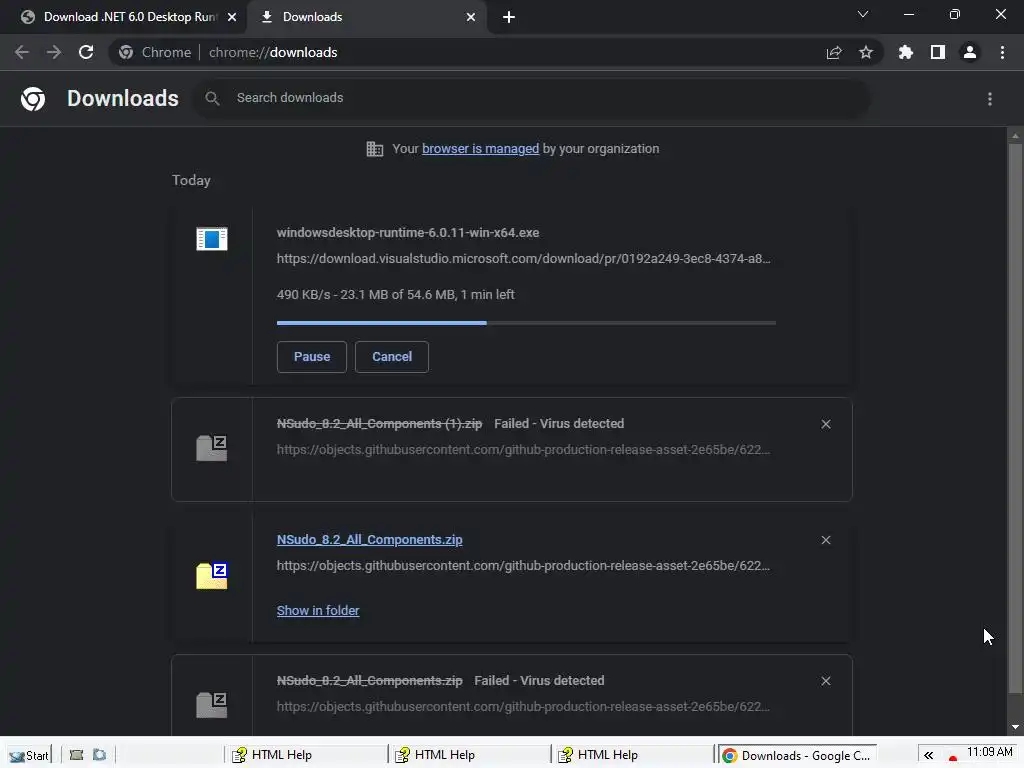Click the windowsdesktop-runtime source URL

tap(524, 259)
